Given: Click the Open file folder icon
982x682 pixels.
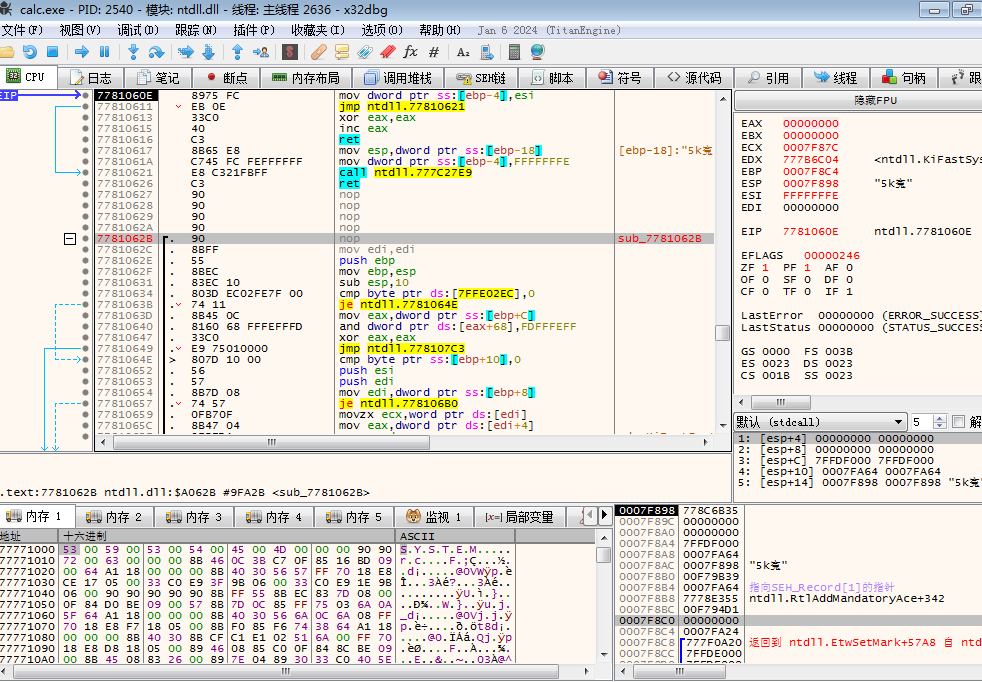Looking at the screenshot, I should point(8,52).
